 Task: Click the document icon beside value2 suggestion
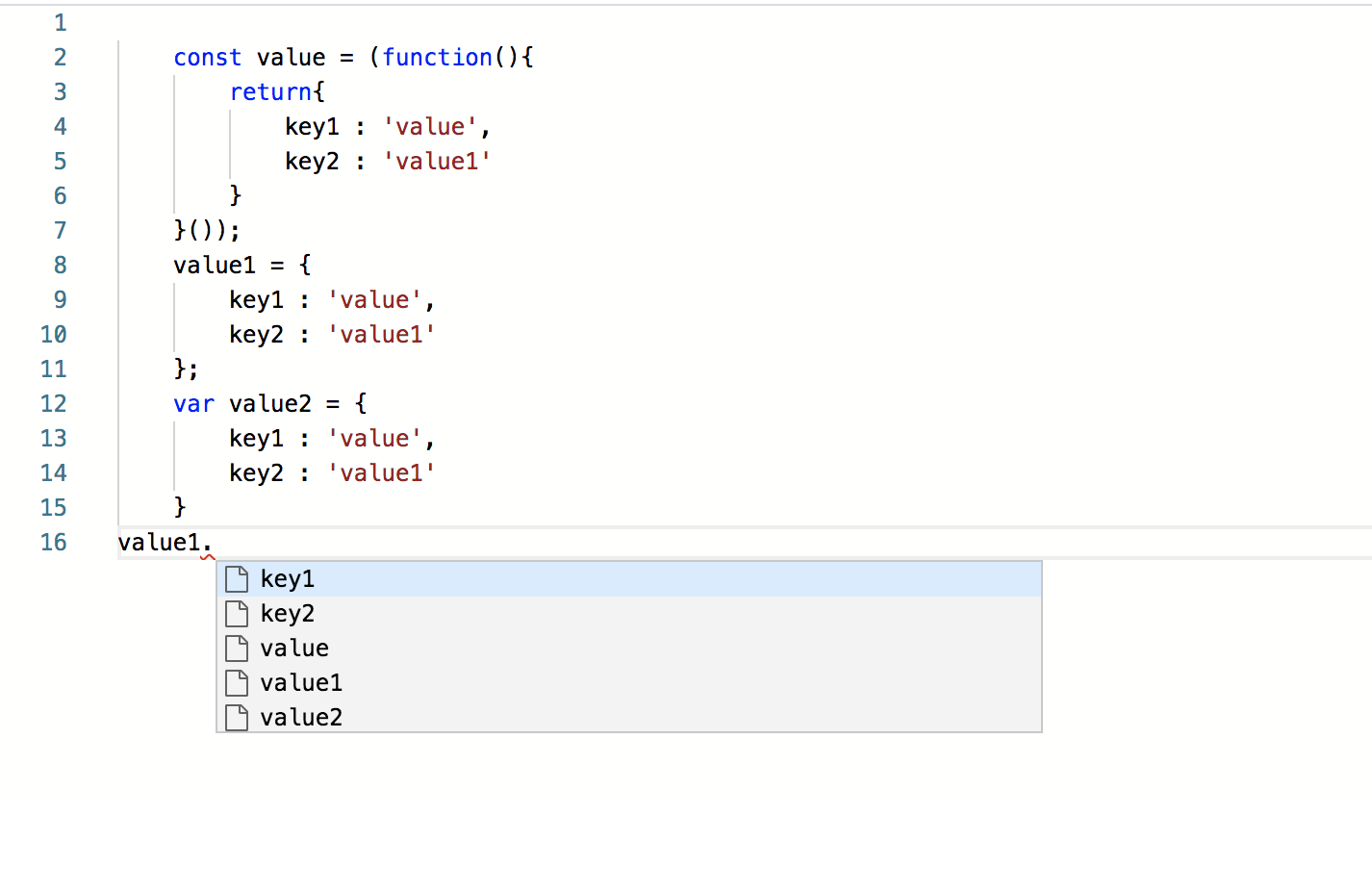pos(237,717)
